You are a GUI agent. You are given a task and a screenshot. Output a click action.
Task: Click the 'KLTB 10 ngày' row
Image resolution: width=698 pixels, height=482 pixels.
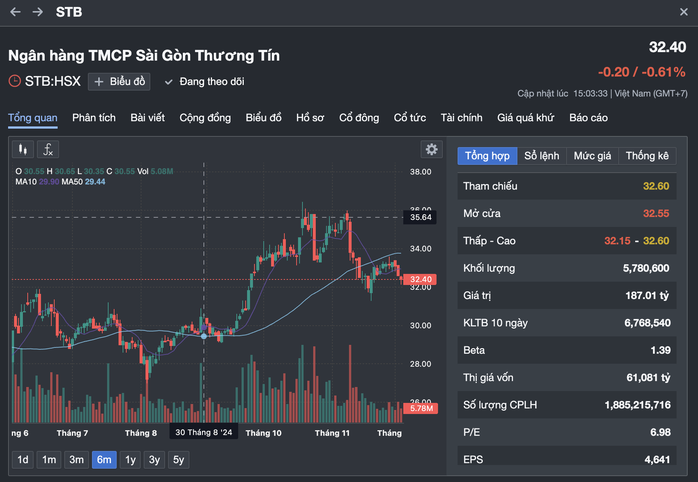tap(567, 323)
